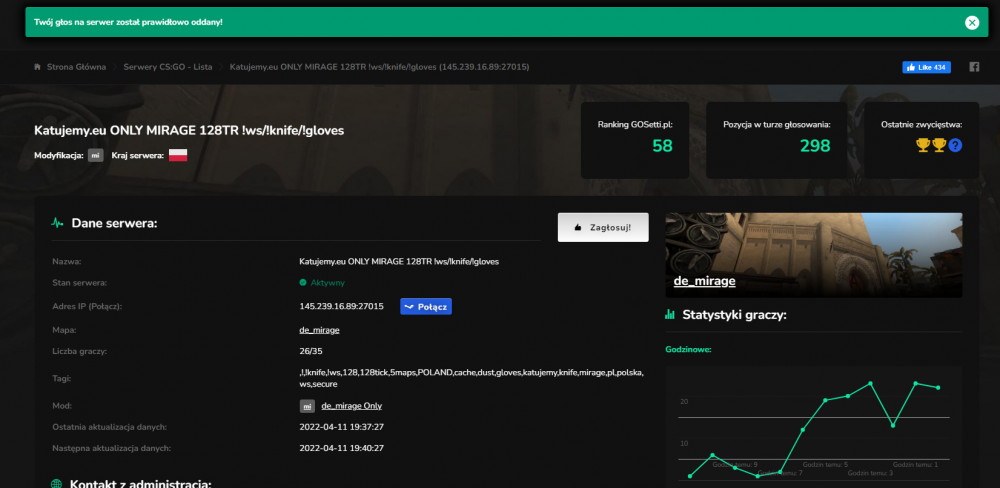
Task: Click the Godzinowe chart label
Action: tap(688, 350)
